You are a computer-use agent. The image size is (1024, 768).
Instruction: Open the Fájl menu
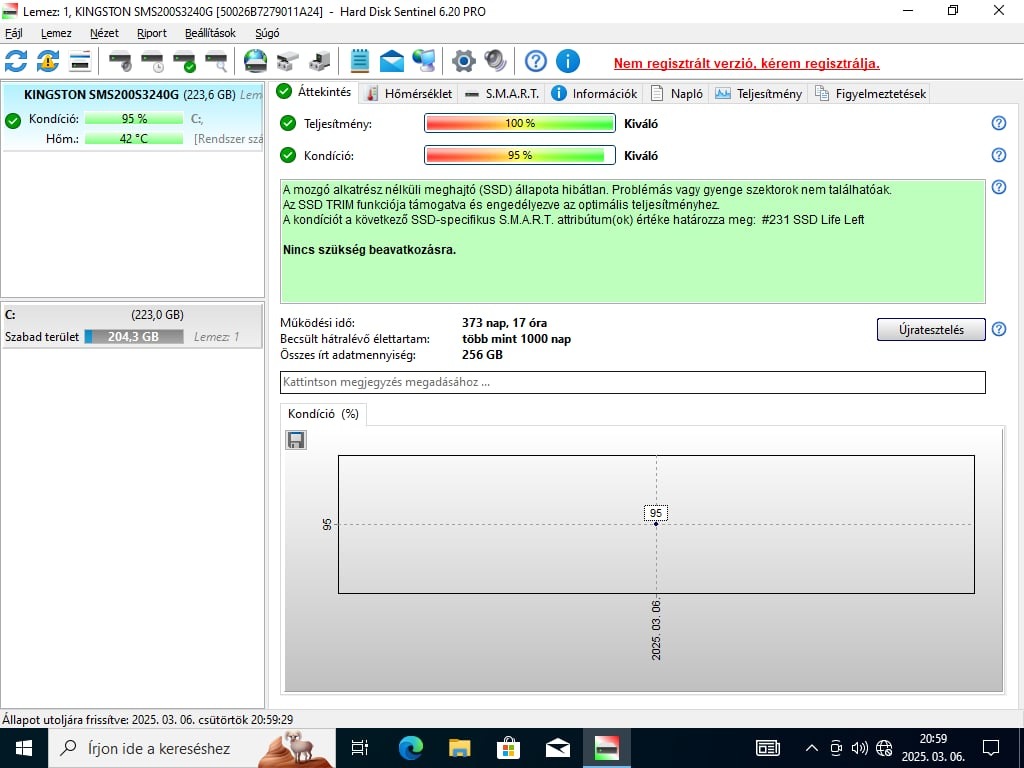pos(14,33)
